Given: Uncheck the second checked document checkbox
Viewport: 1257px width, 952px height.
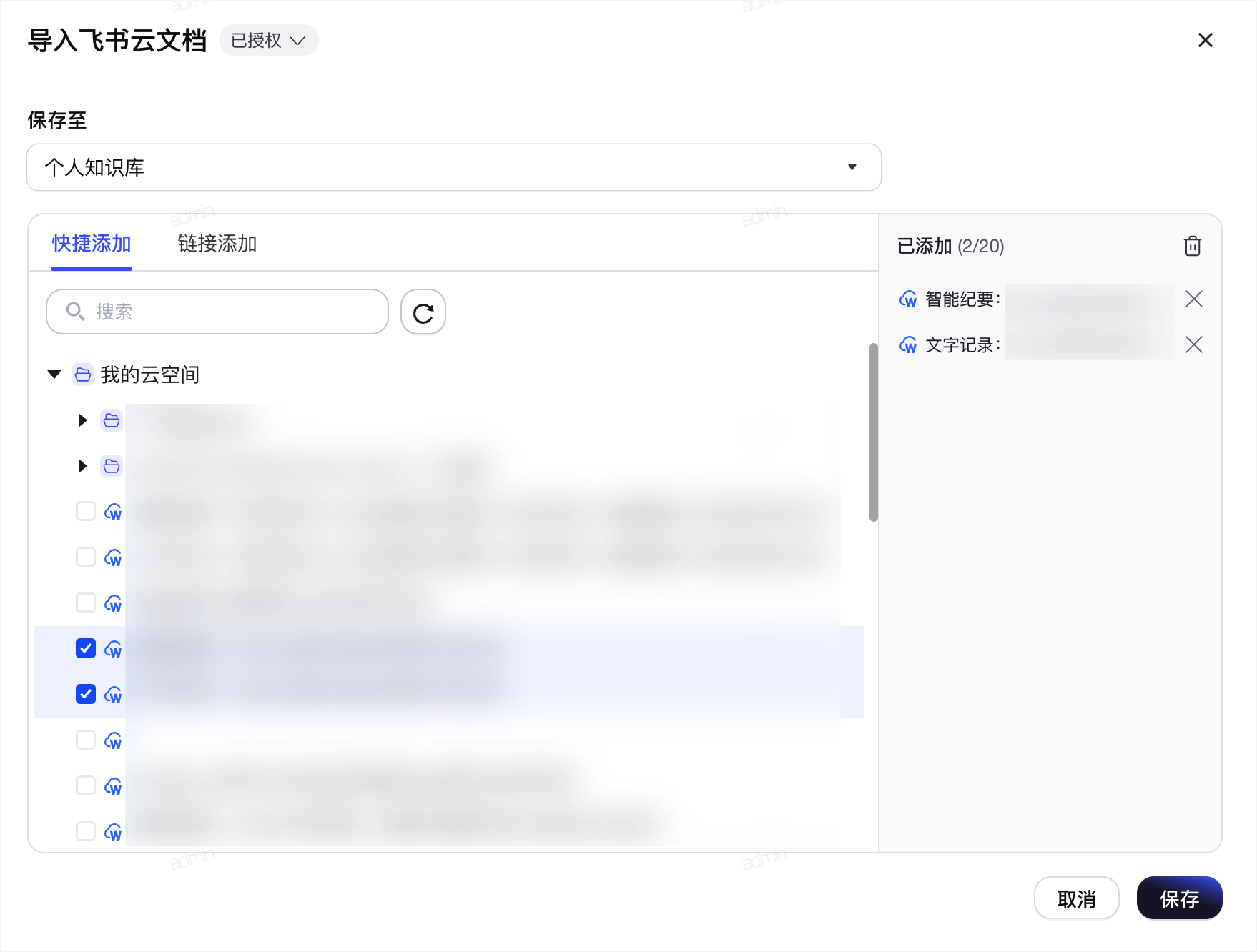Looking at the screenshot, I should tap(86, 694).
